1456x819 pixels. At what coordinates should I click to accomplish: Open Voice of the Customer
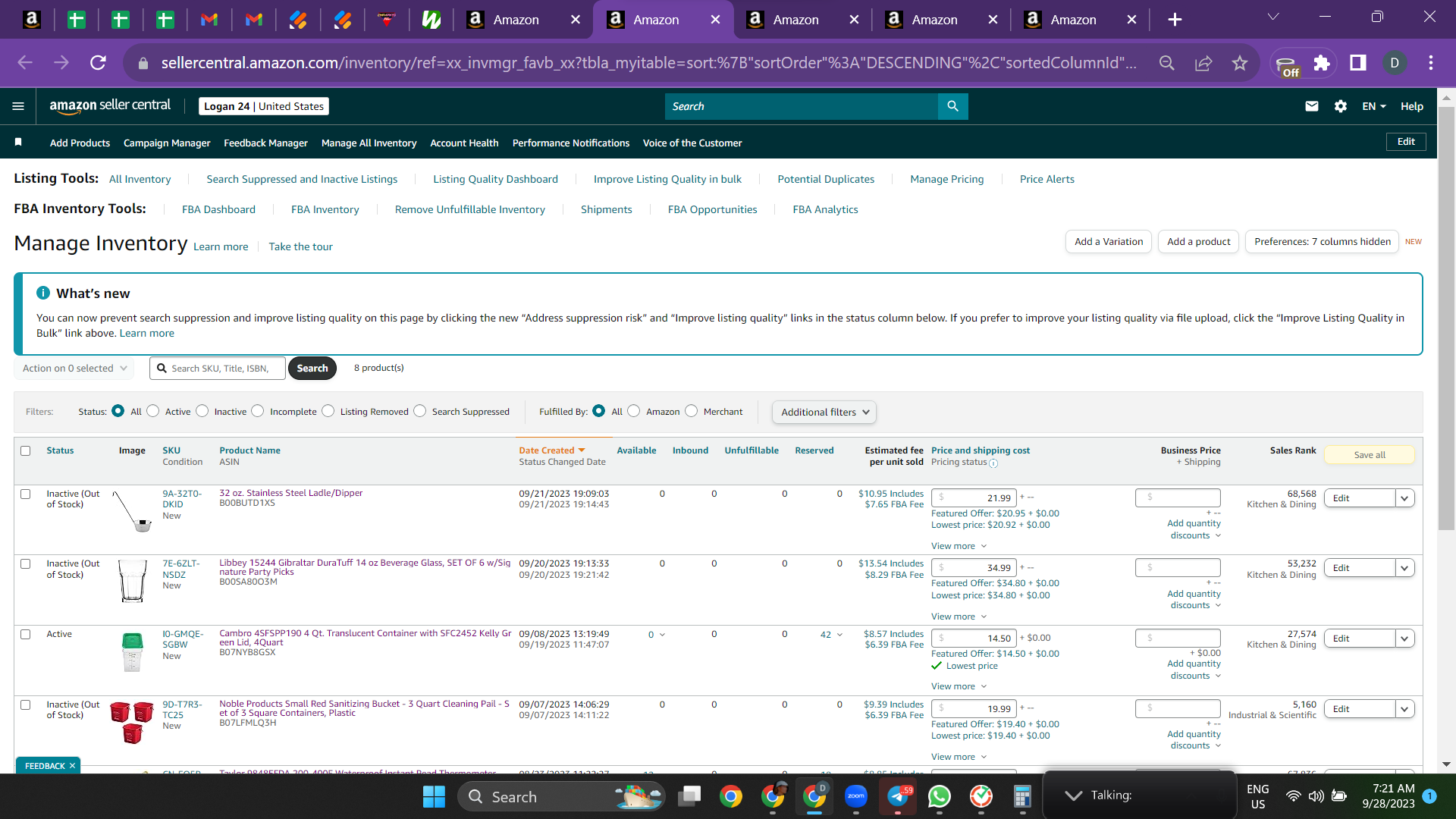pos(692,143)
